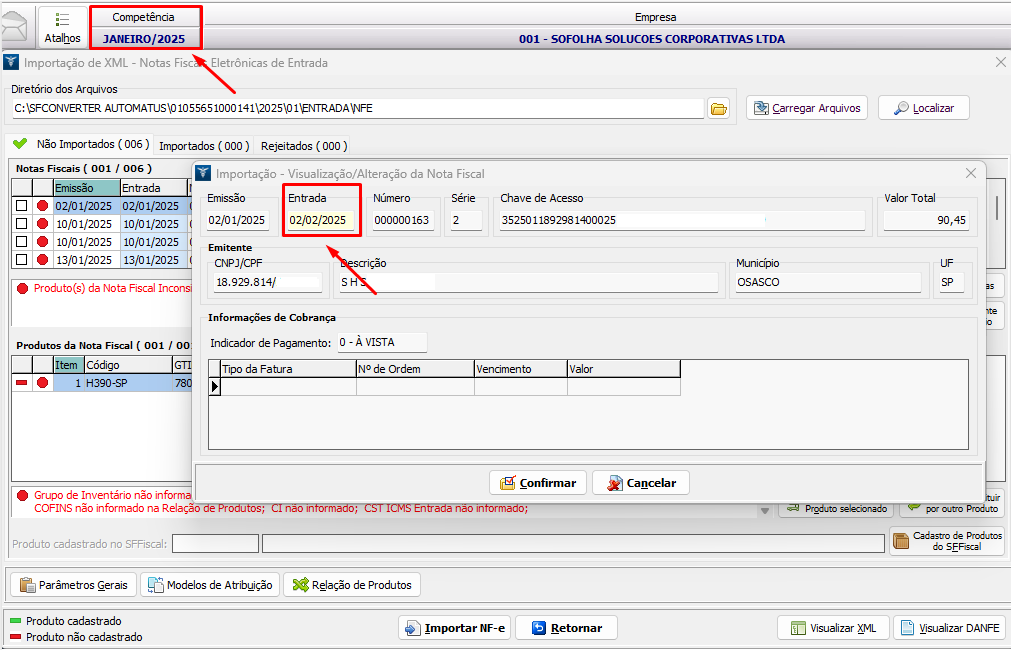The image size is (1011, 650).
Task: Check the box for invoice dated 02/01/2025
Action: (x=22, y=206)
